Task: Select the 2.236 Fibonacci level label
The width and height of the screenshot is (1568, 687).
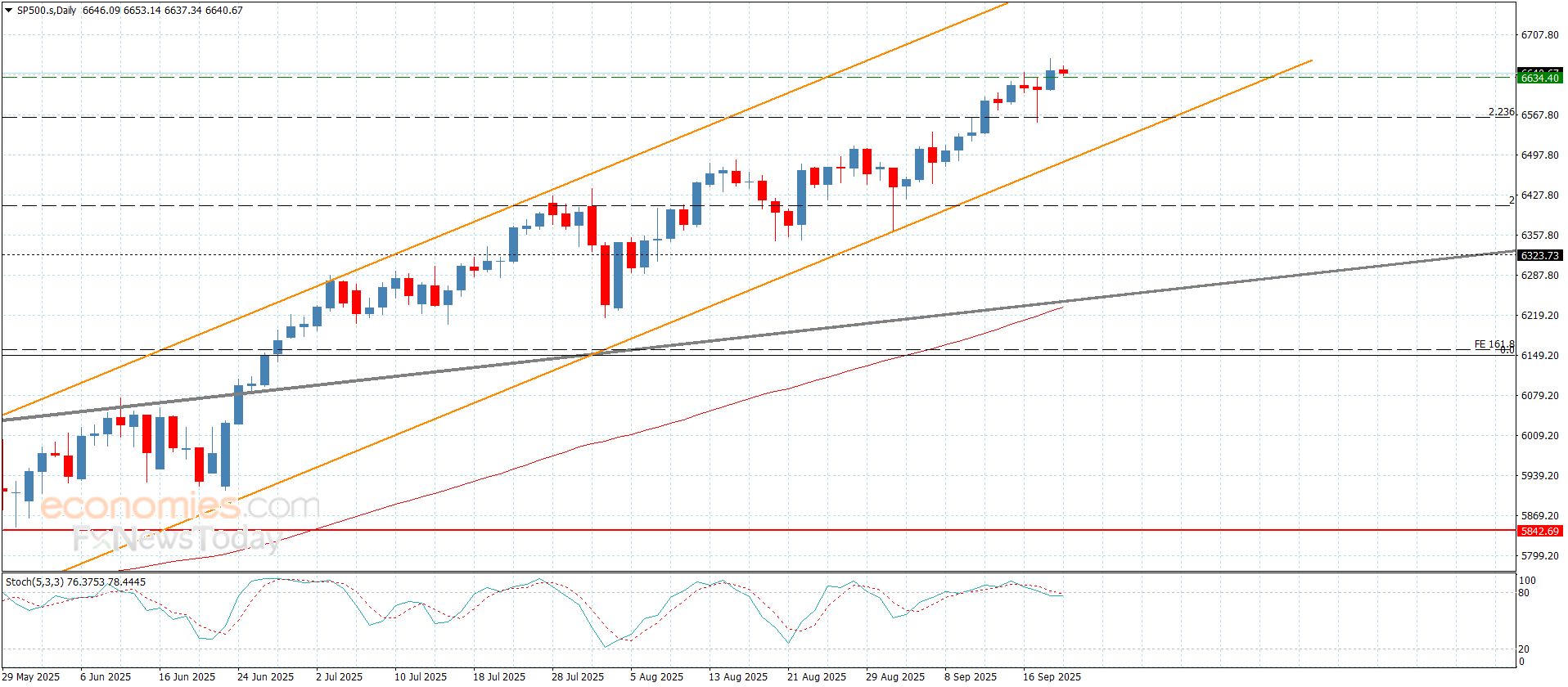Action: [1501, 112]
